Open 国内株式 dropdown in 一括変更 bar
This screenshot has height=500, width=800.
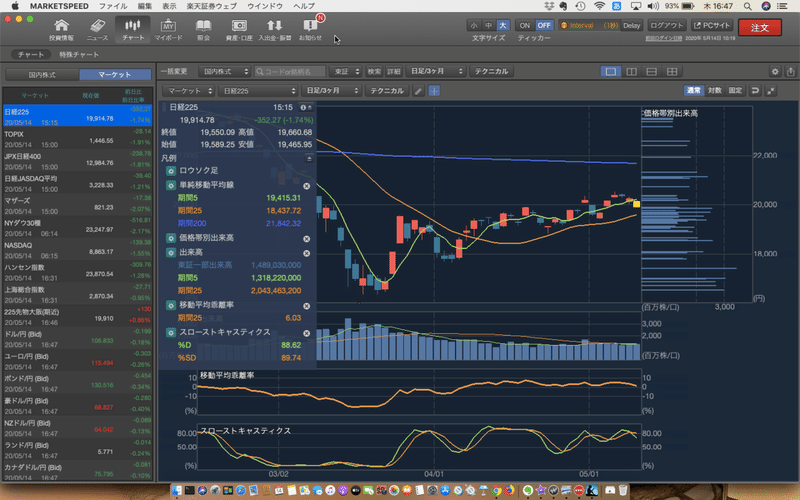224,72
